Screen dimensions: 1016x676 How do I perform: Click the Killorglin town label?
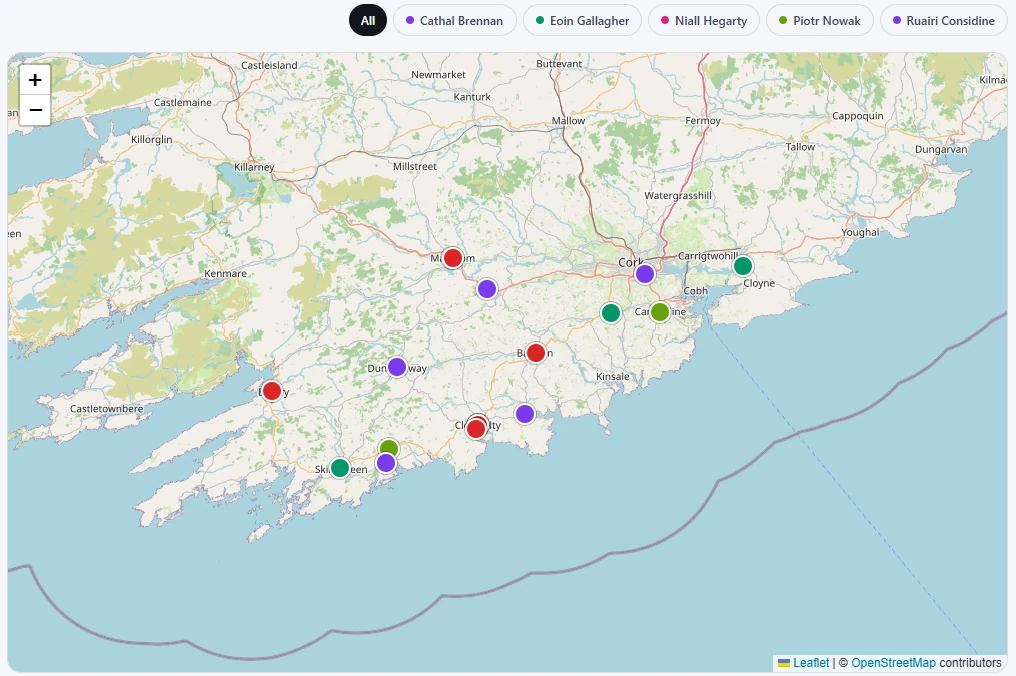pos(152,139)
